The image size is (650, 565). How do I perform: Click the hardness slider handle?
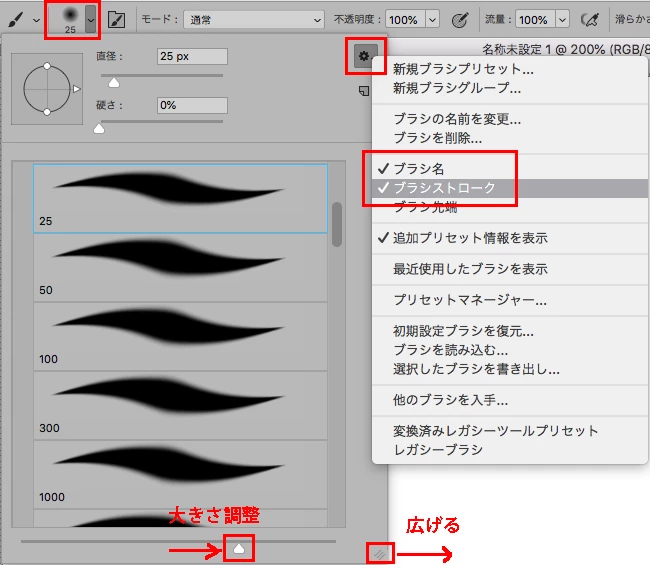99,129
